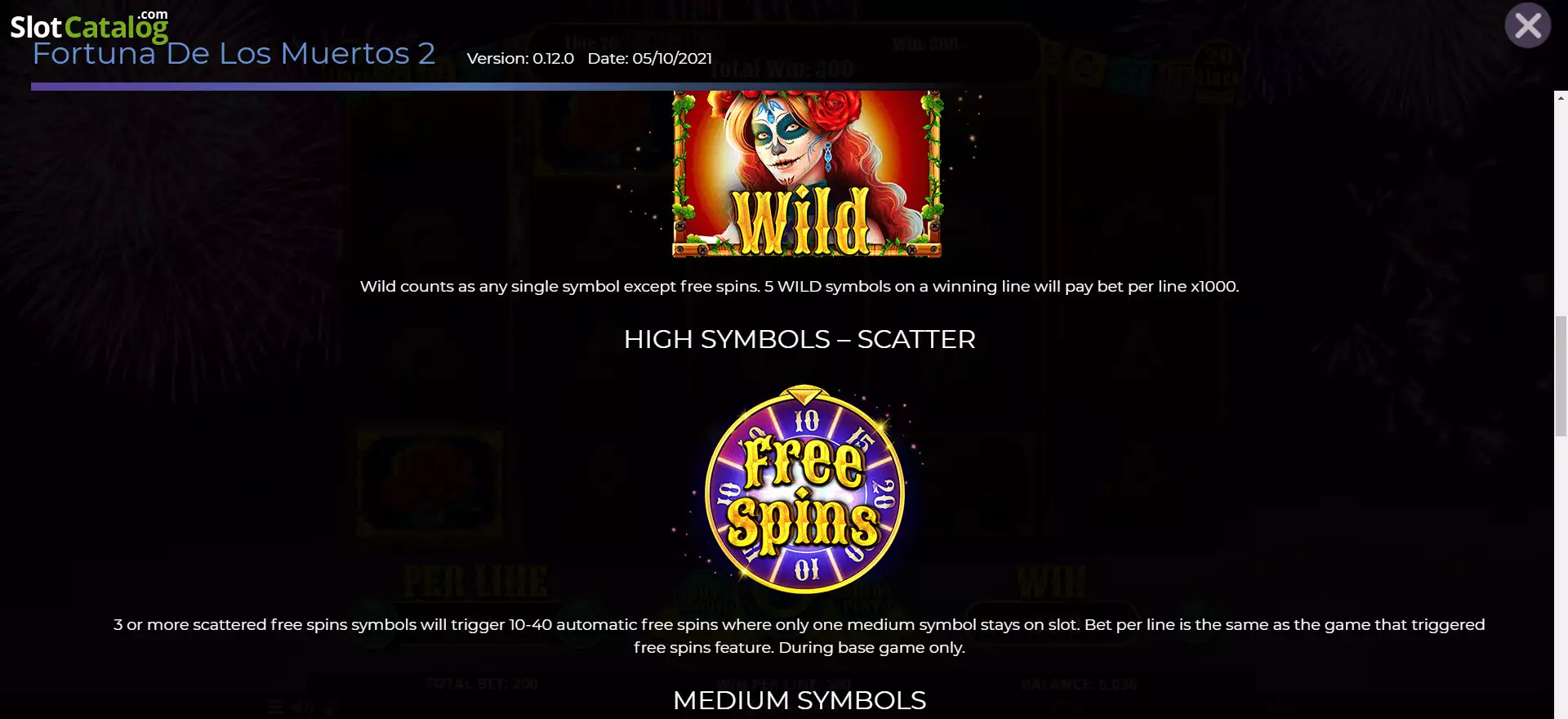Close the paytable overlay with the X
The height and width of the screenshot is (719, 1568).
point(1527,26)
